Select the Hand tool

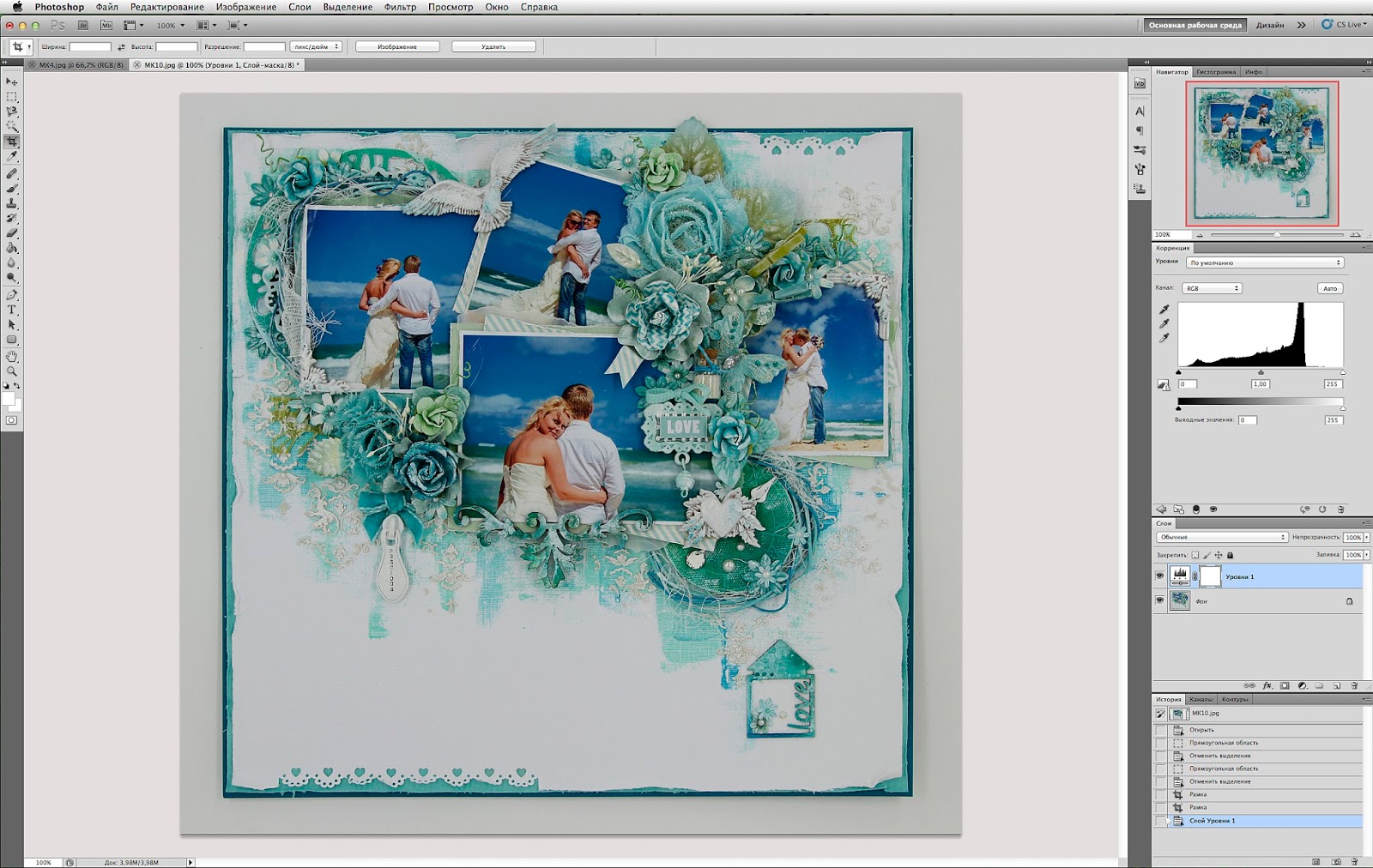[x=12, y=356]
